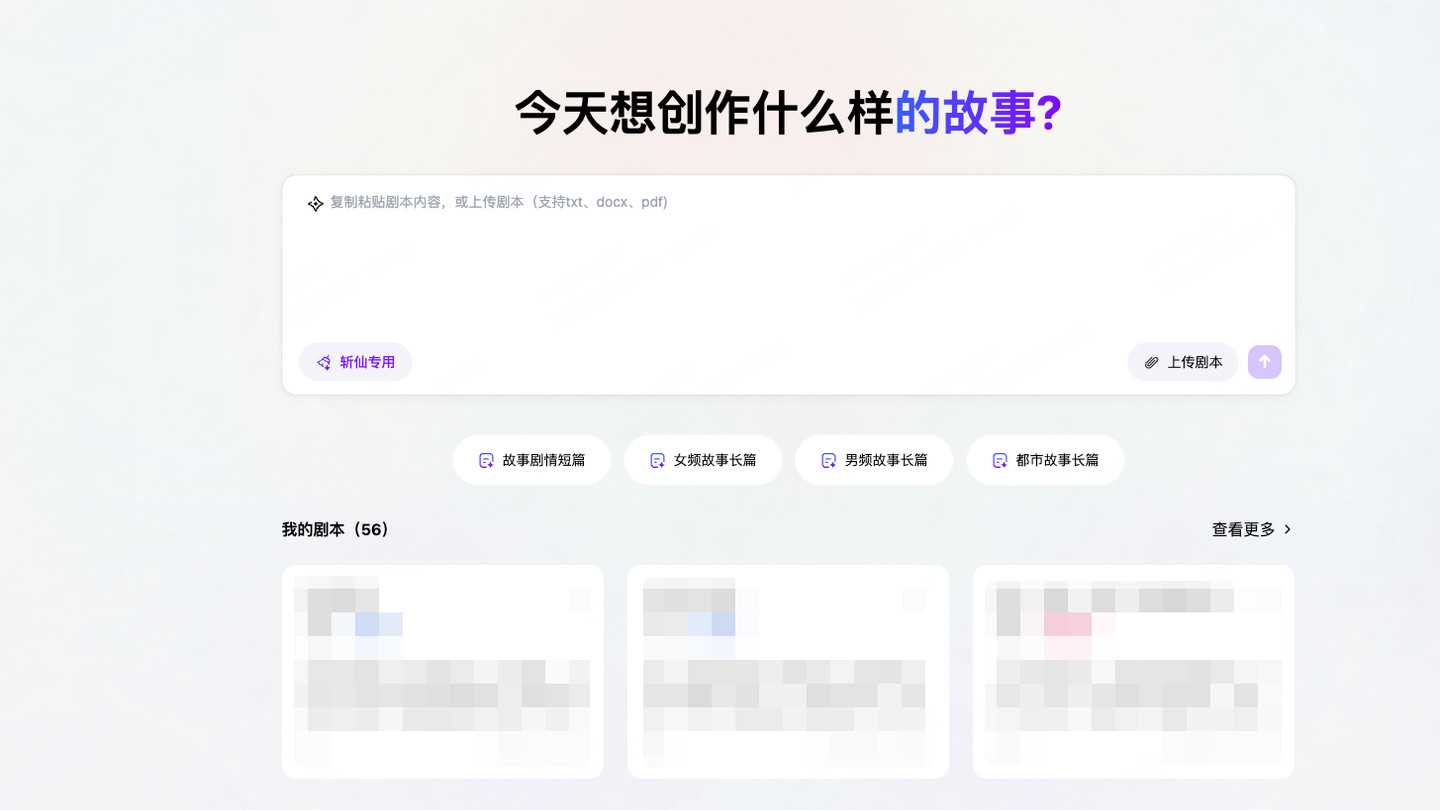Click the 上传剧本 upload button

pyautogui.click(x=1183, y=362)
